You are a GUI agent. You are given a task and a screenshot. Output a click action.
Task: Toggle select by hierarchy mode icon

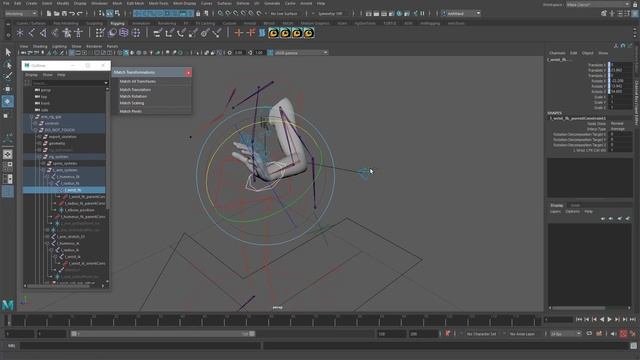(x=102, y=13)
